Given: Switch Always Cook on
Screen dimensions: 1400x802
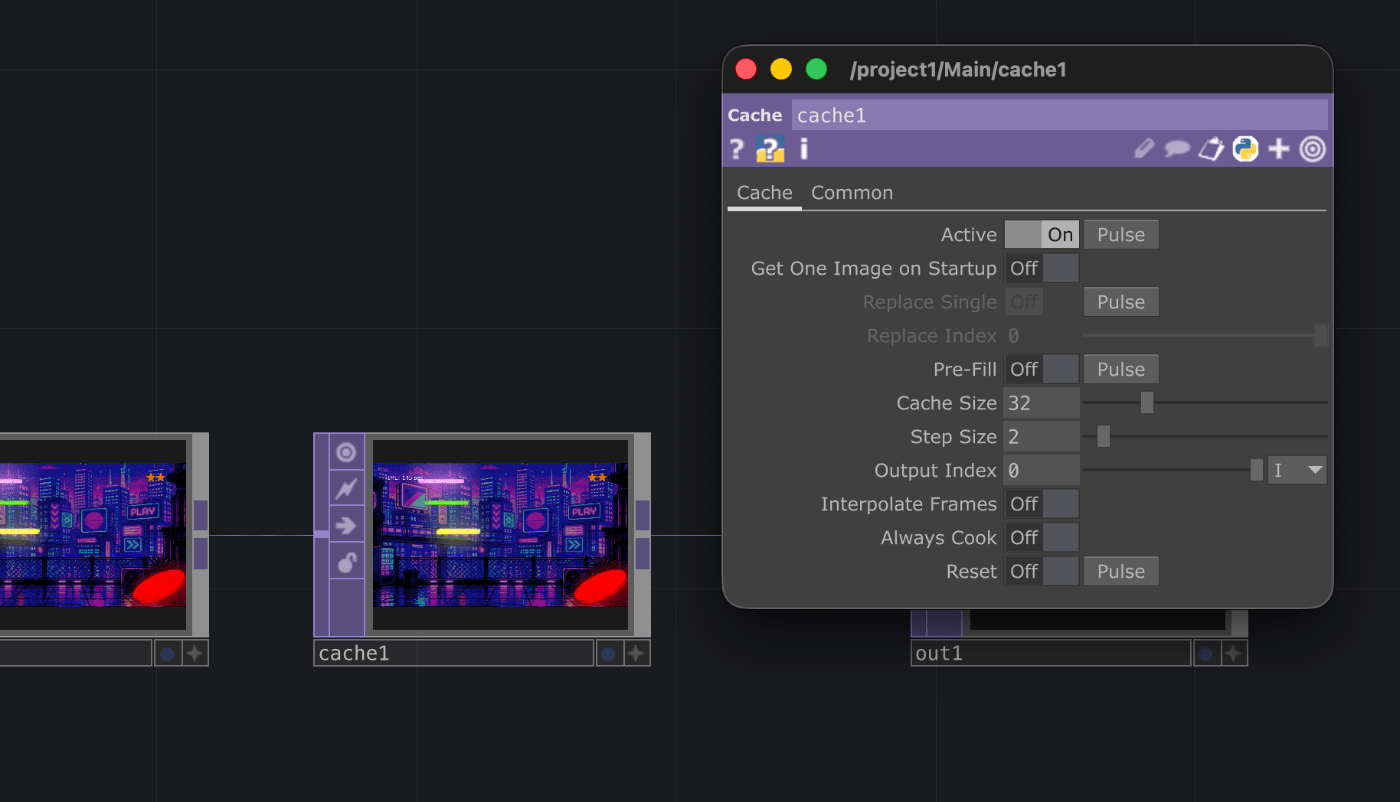Looking at the screenshot, I should (x=1041, y=538).
